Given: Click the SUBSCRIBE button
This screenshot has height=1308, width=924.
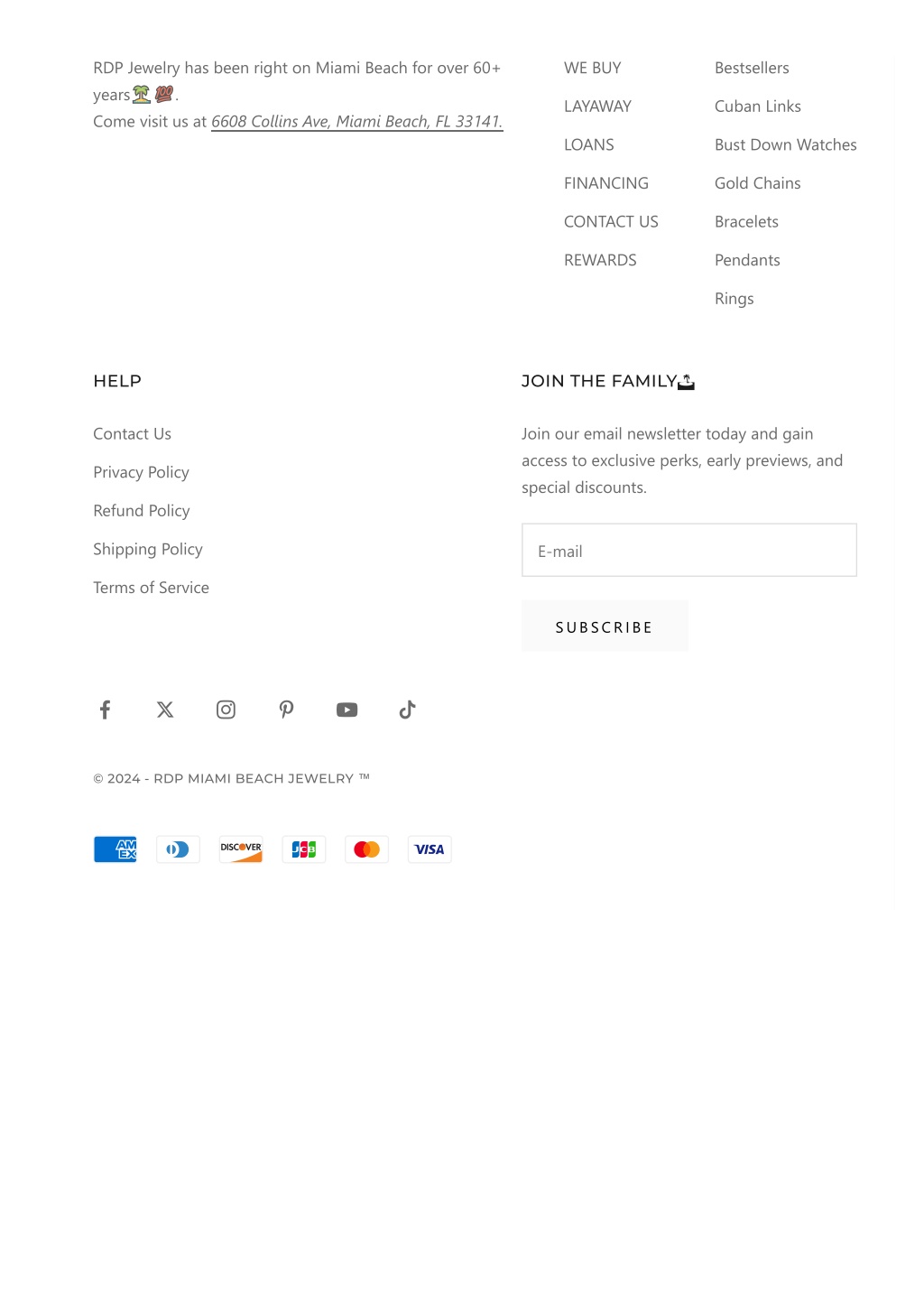Looking at the screenshot, I should pyautogui.click(x=605, y=626).
